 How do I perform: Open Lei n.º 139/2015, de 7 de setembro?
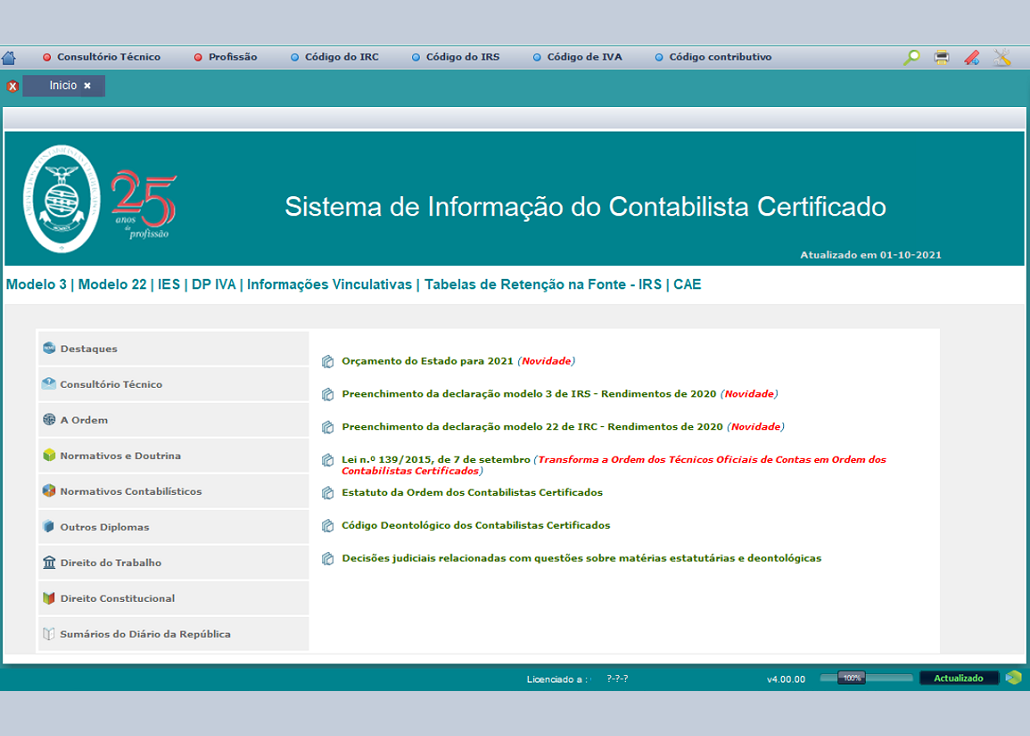click(436, 459)
